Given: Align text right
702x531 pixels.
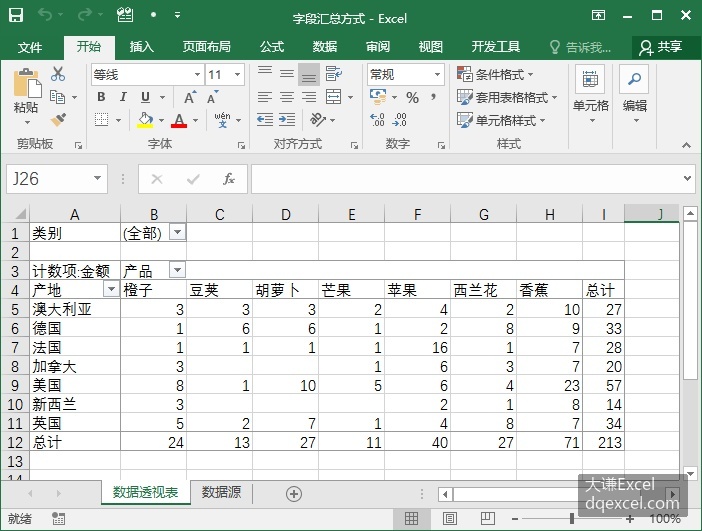Looking at the screenshot, I should [x=309, y=97].
